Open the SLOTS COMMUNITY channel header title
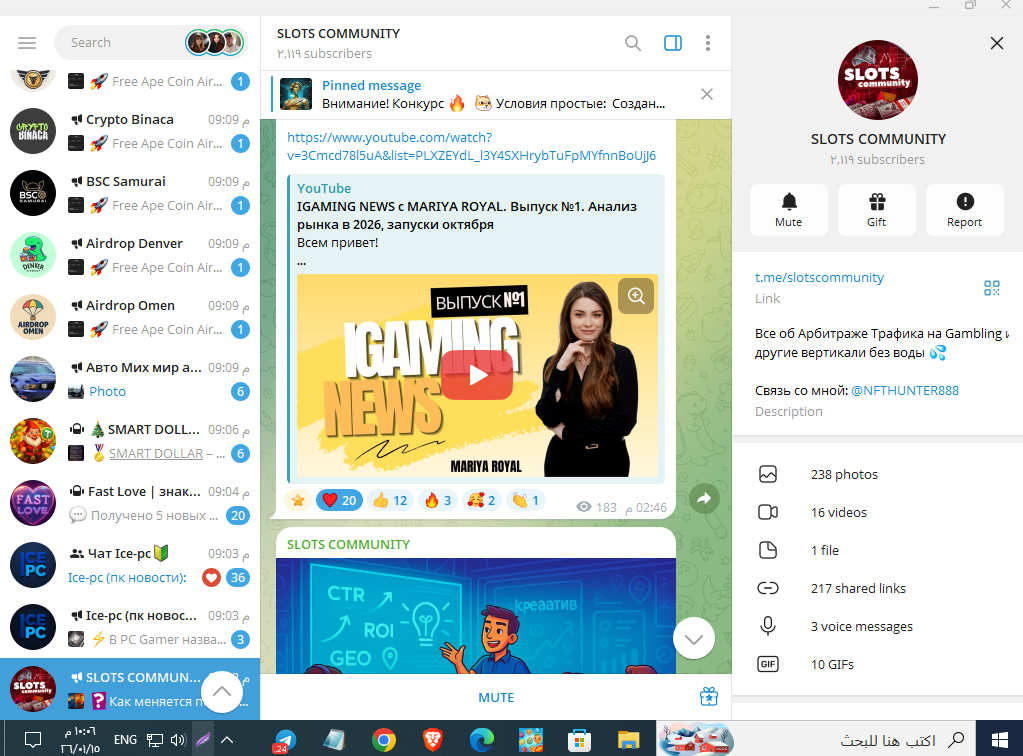Screen dimensions: 1023x756 [338, 33]
